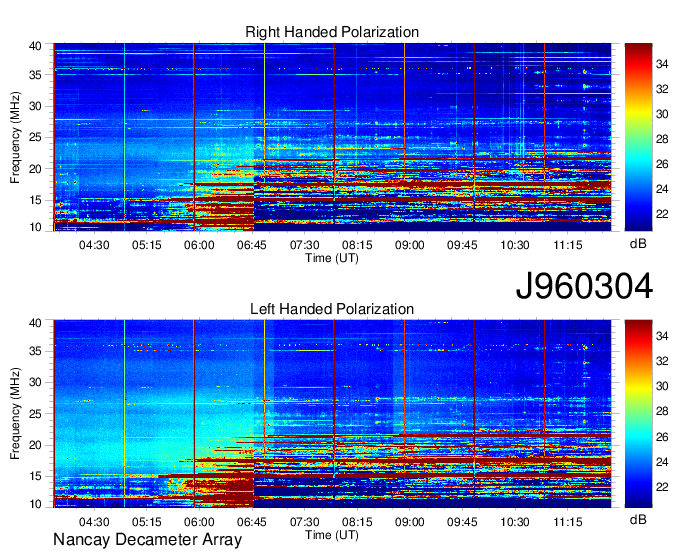Click the "28" value on Right Handed color bar
Viewport: 680px width, 552px height.
click(x=662, y=139)
